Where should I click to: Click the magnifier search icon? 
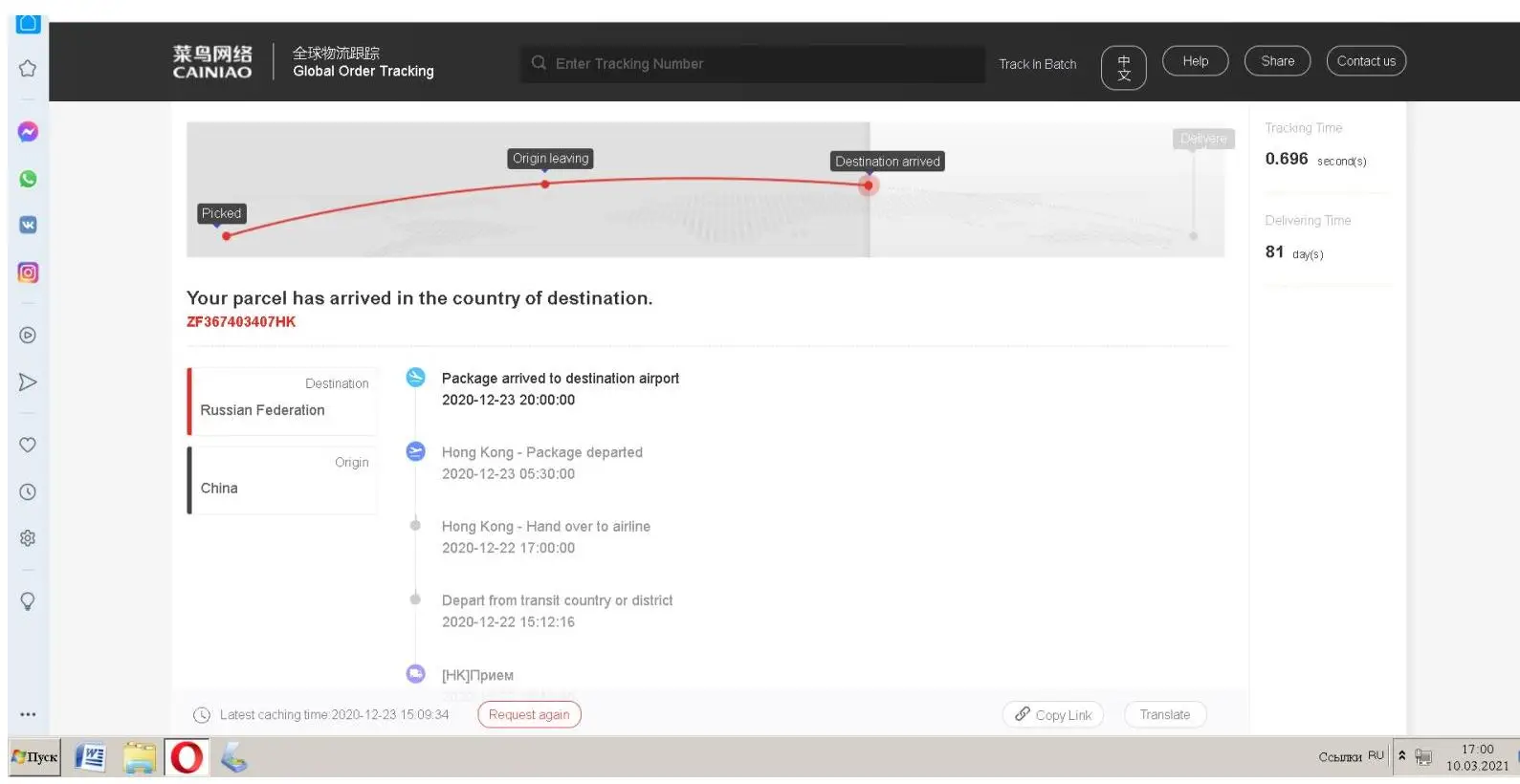(539, 63)
